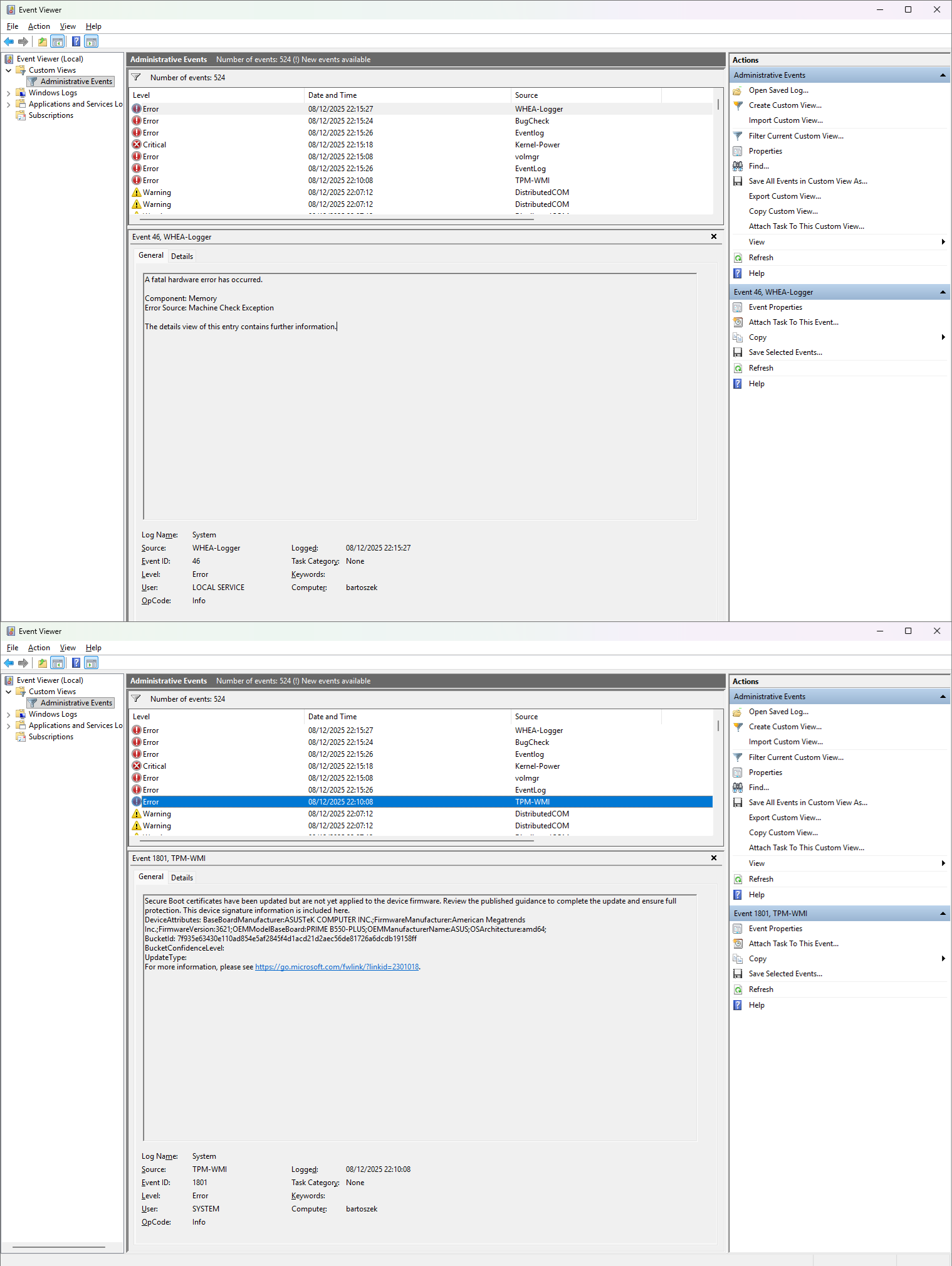The width and height of the screenshot is (952, 1266).
Task: Open the View menu in lower Event Viewer window
Action: [x=68, y=648]
